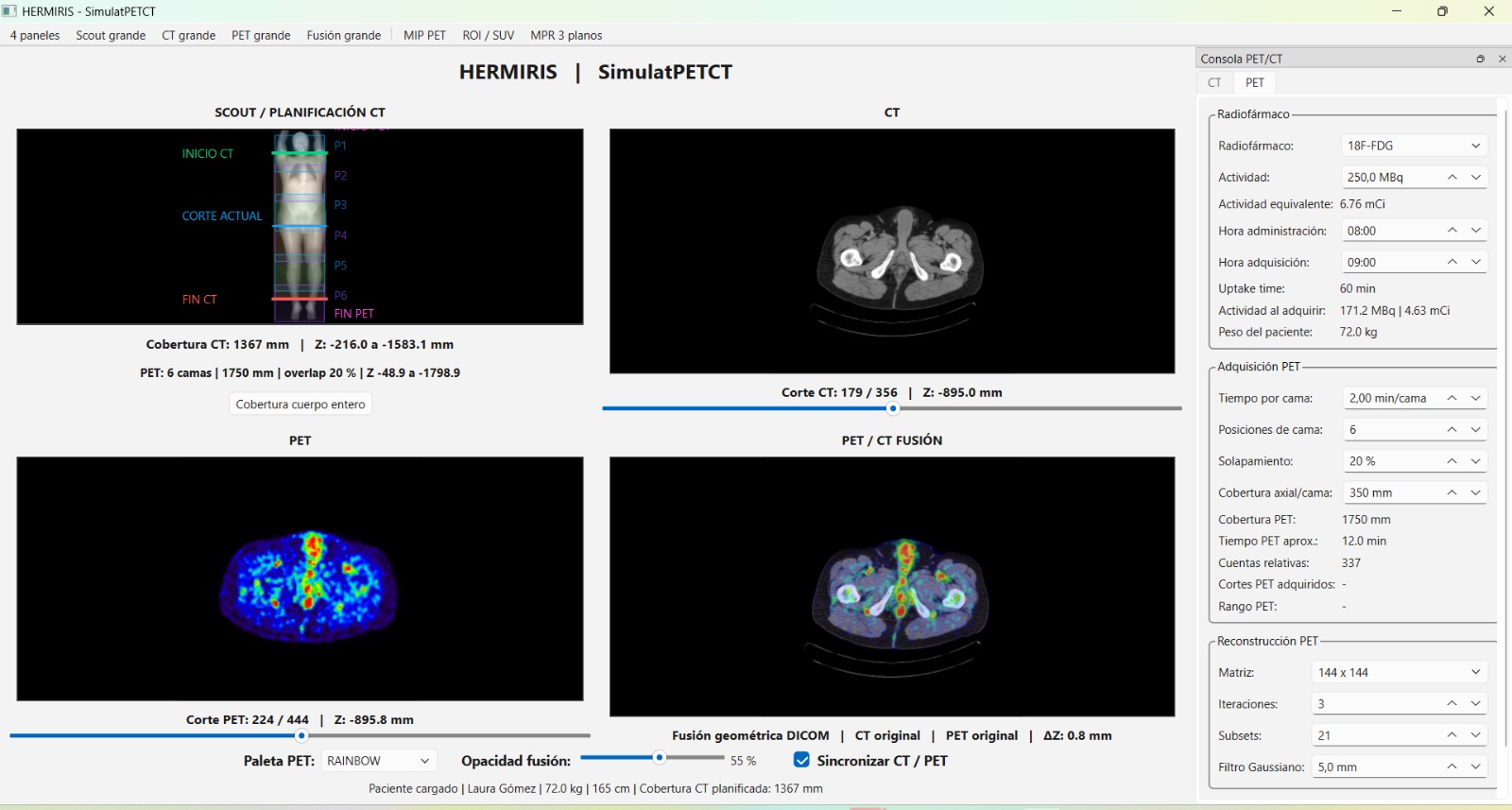The image size is (1512, 810).
Task: Click the Hora administración up arrow
Action: coord(1452,231)
